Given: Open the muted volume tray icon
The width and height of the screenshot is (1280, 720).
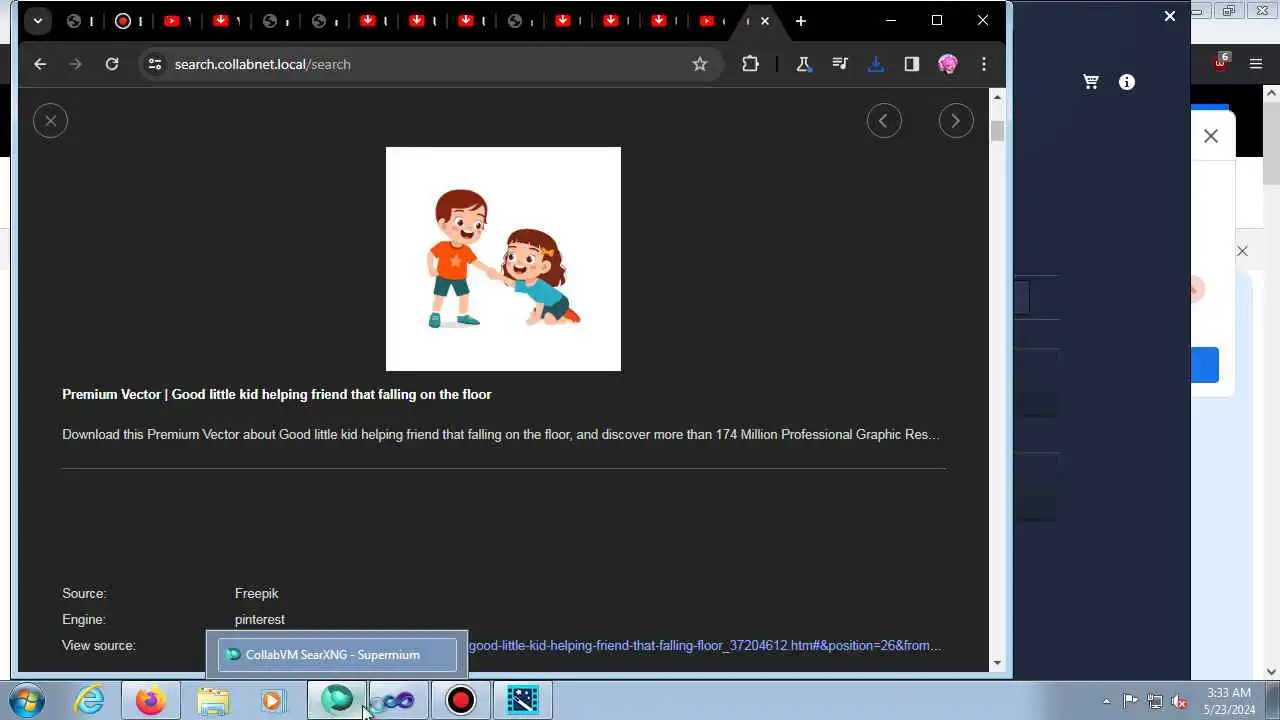Looking at the screenshot, I should click(1180, 701).
